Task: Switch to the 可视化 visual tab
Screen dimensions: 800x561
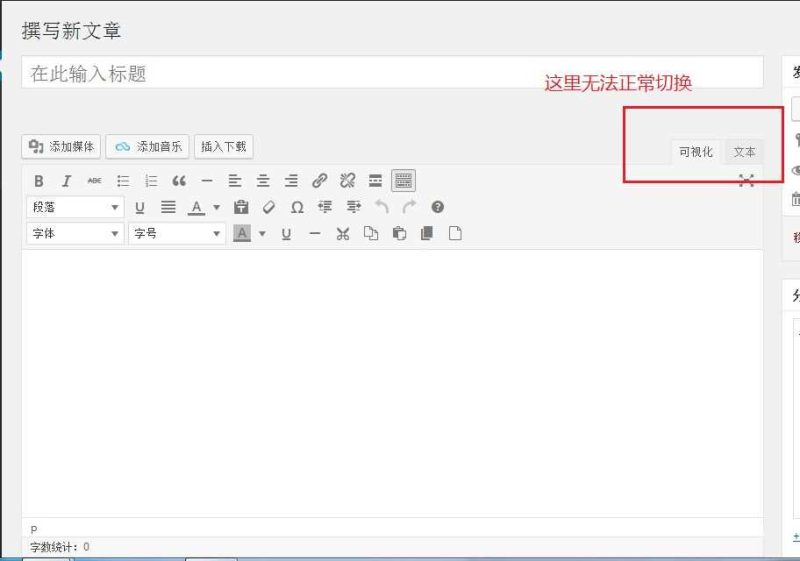Action: [696, 152]
